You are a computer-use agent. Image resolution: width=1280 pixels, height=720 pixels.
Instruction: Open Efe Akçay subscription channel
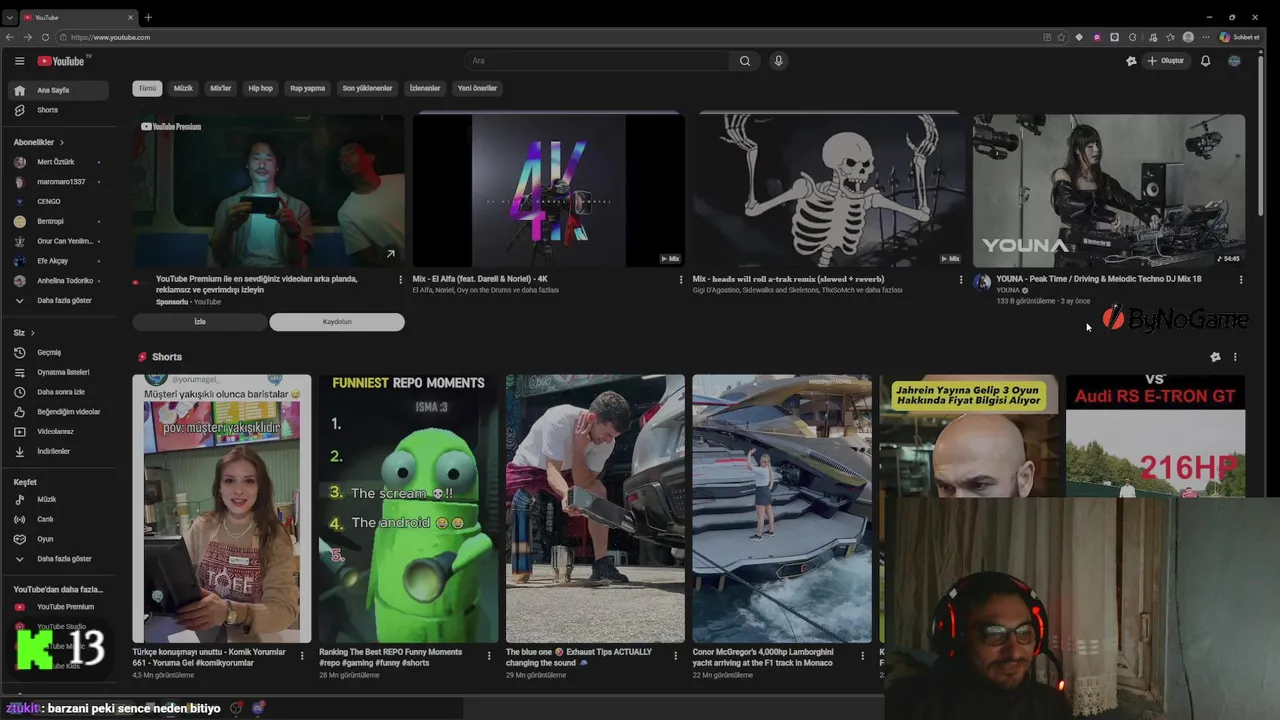pos(60,261)
